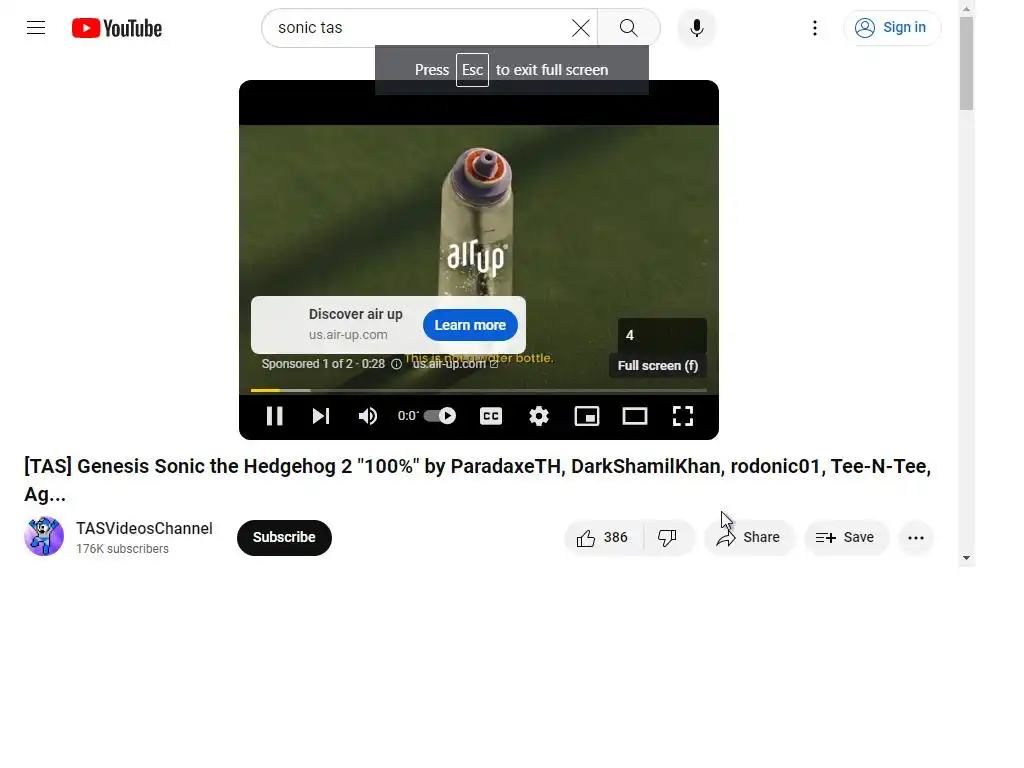Save video to playlist
The image size is (1024, 768).
click(x=845, y=537)
